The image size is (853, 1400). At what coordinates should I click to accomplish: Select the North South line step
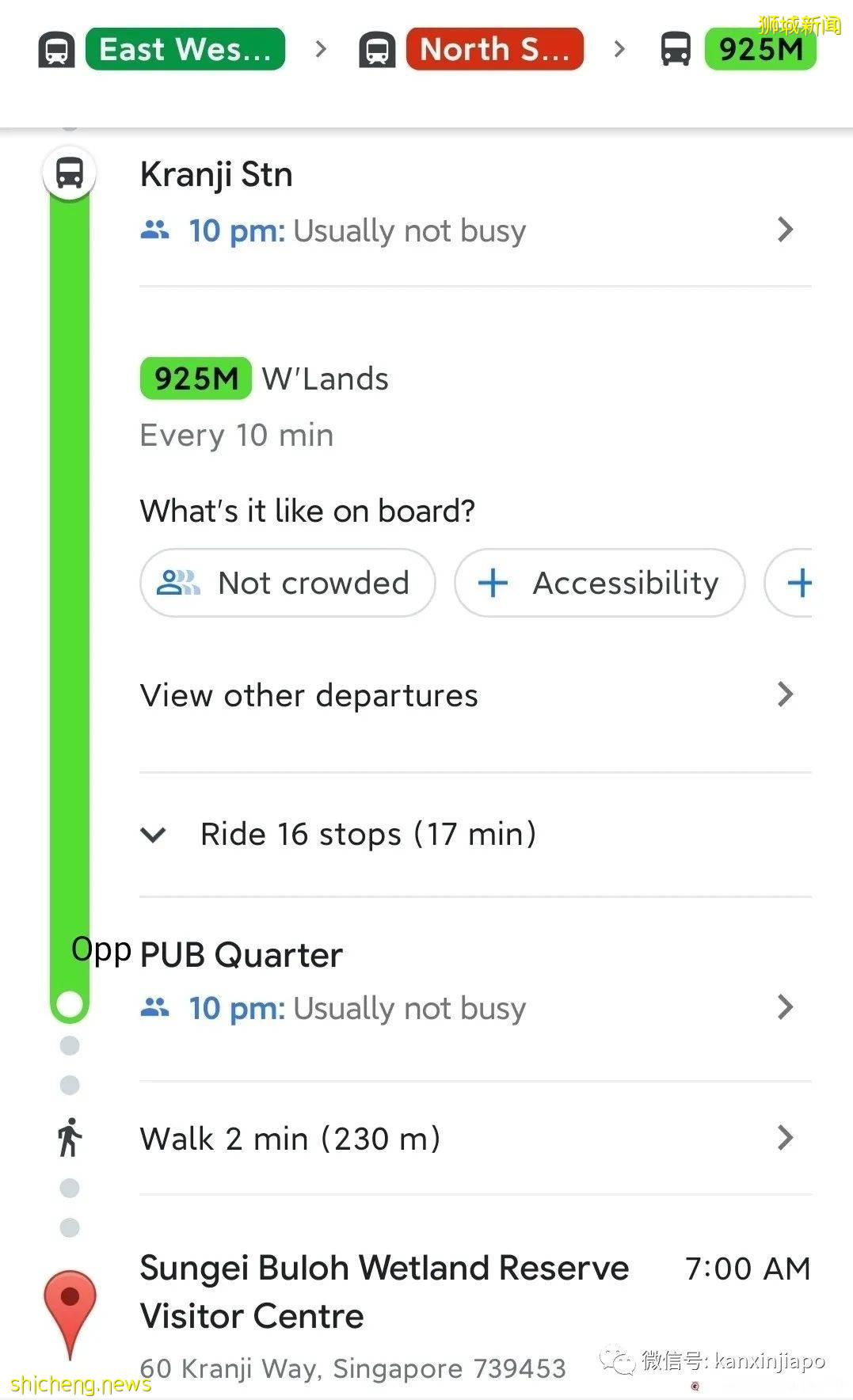[x=494, y=50]
